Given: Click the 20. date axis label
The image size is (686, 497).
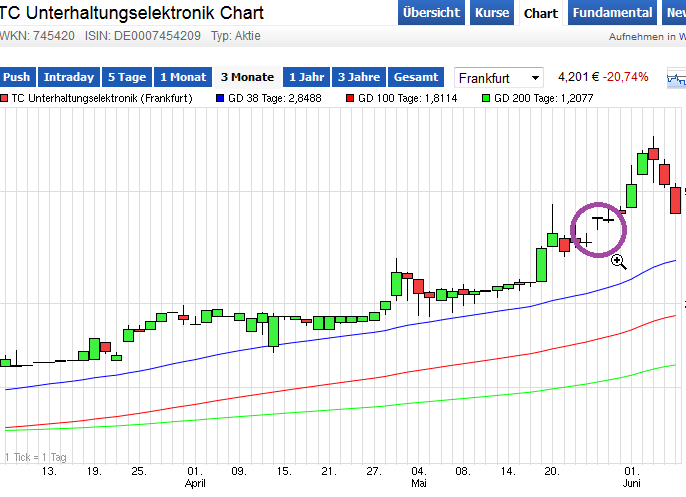Looking at the screenshot, I should coord(551,472).
